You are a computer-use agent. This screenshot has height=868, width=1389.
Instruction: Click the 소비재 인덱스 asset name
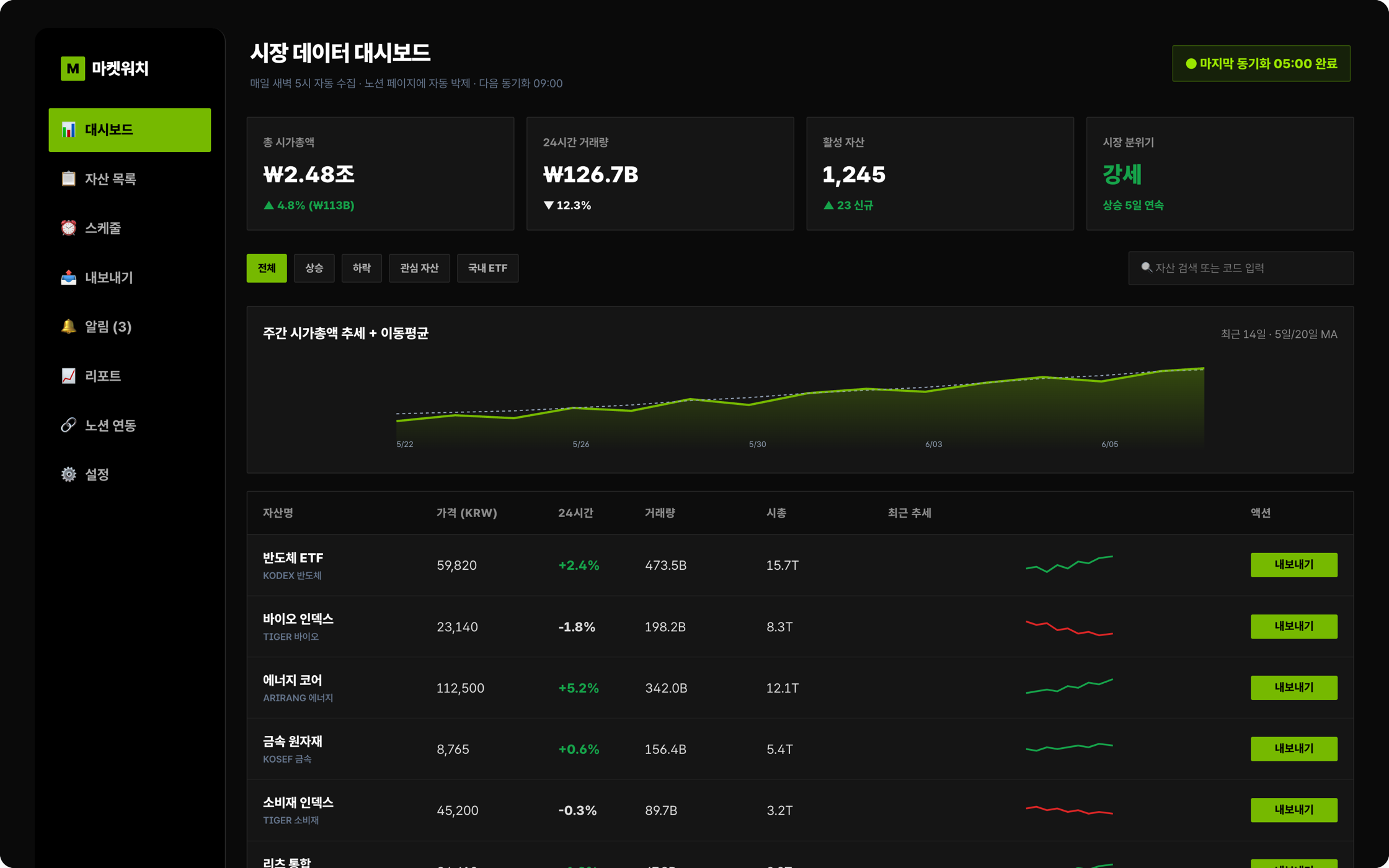click(x=298, y=802)
